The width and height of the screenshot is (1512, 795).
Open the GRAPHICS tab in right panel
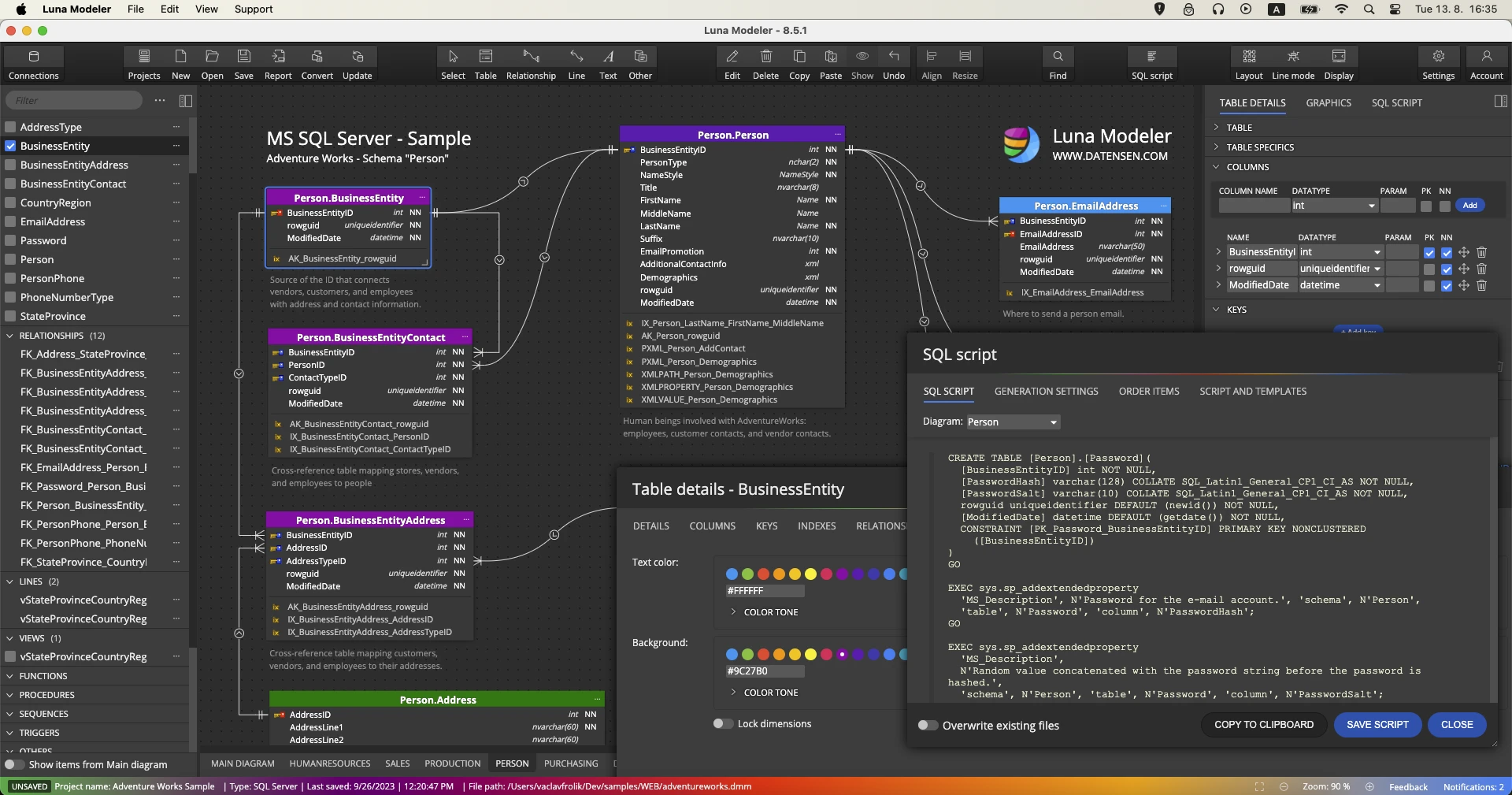coord(1329,103)
